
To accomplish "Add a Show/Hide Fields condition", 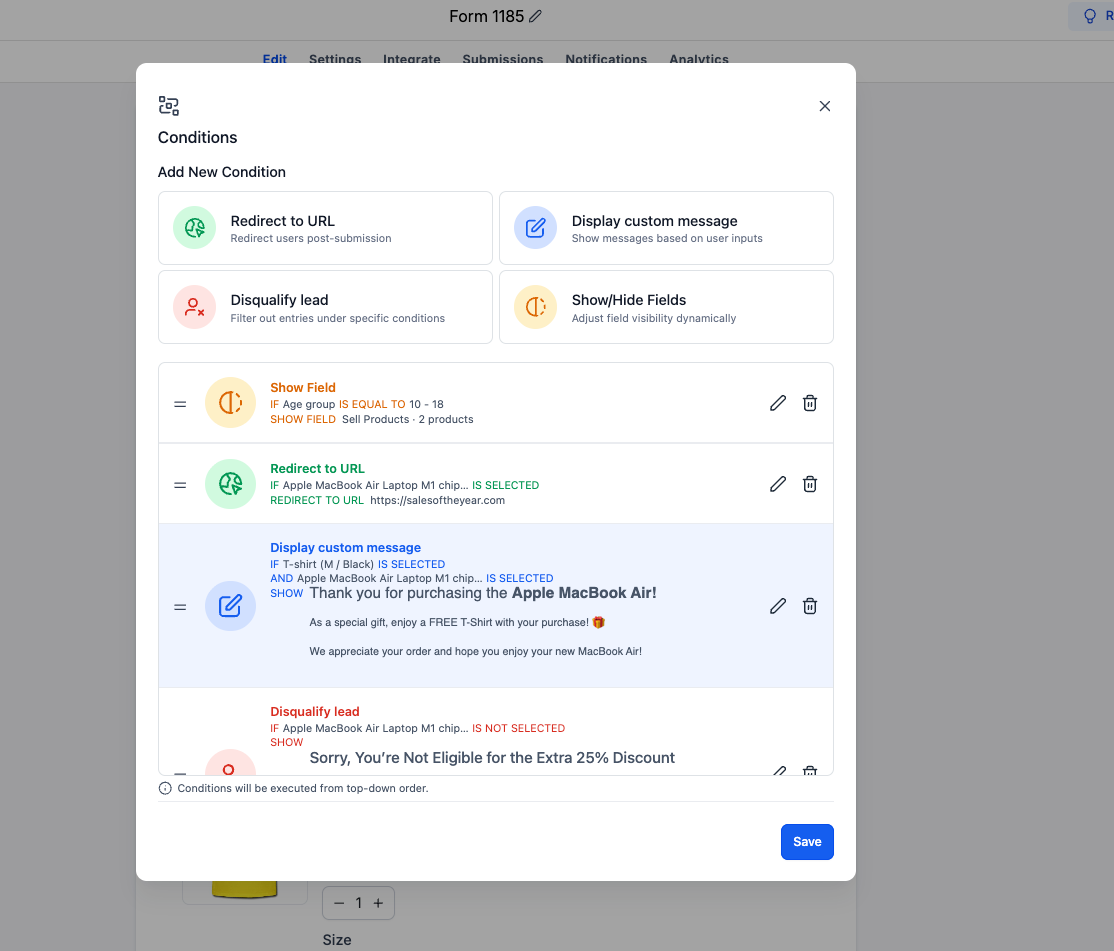I will point(666,307).
